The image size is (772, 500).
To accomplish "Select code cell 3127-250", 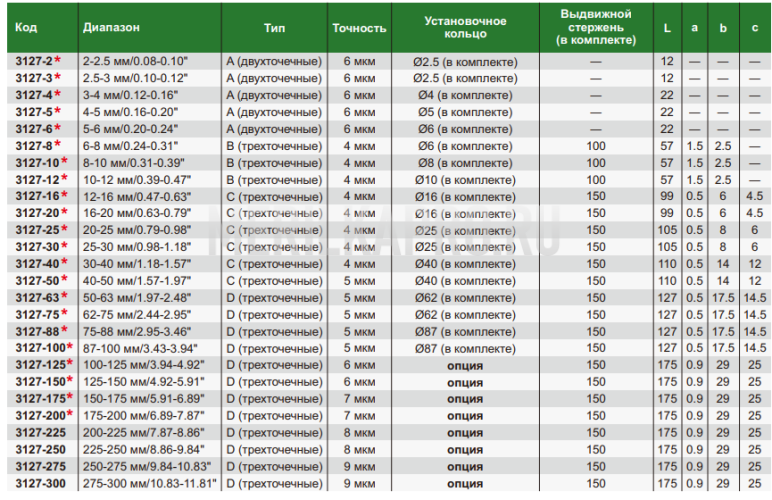I will tap(40, 449).
